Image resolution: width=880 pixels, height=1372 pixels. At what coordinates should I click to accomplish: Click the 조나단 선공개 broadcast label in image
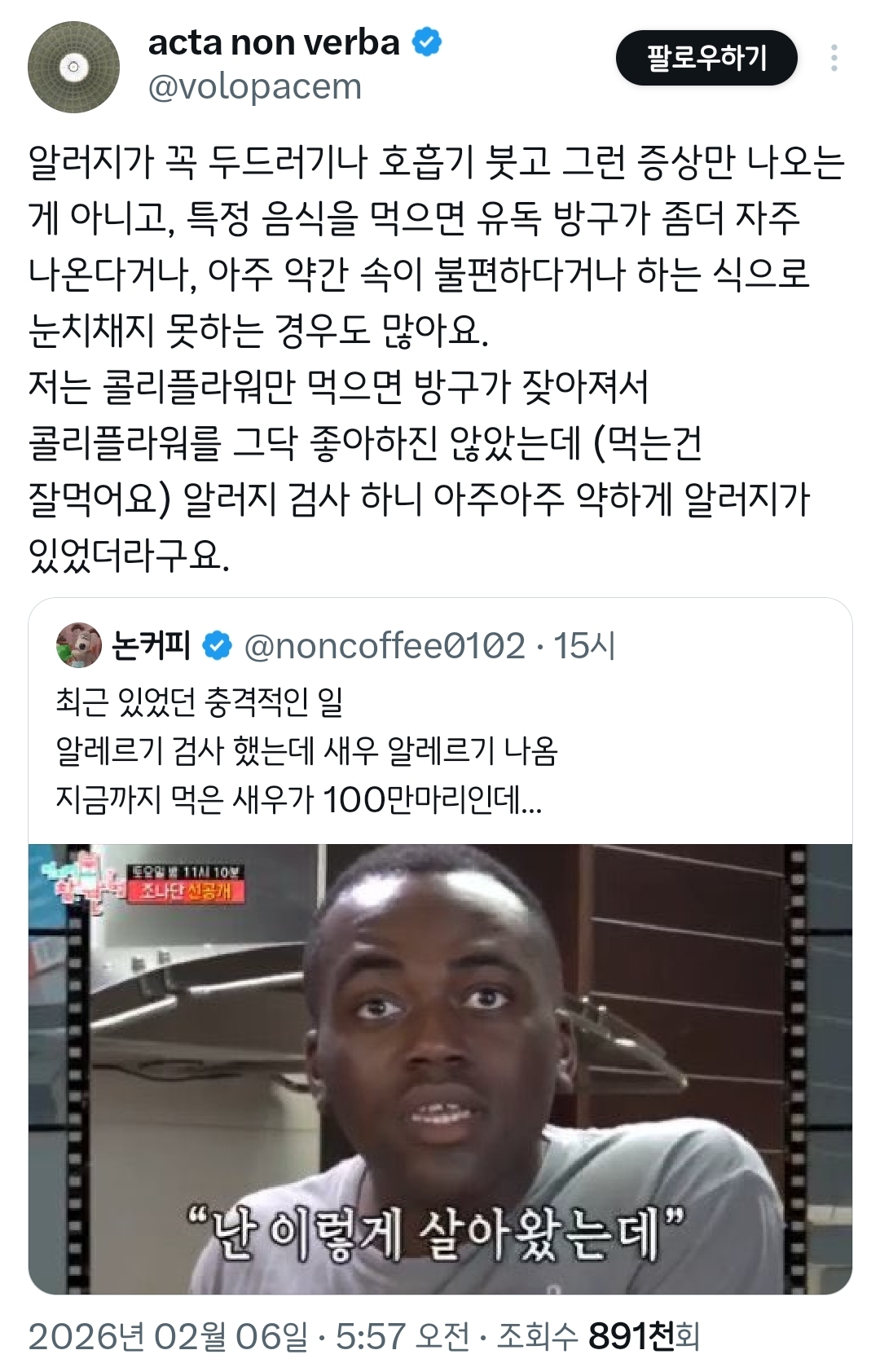(x=187, y=892)
